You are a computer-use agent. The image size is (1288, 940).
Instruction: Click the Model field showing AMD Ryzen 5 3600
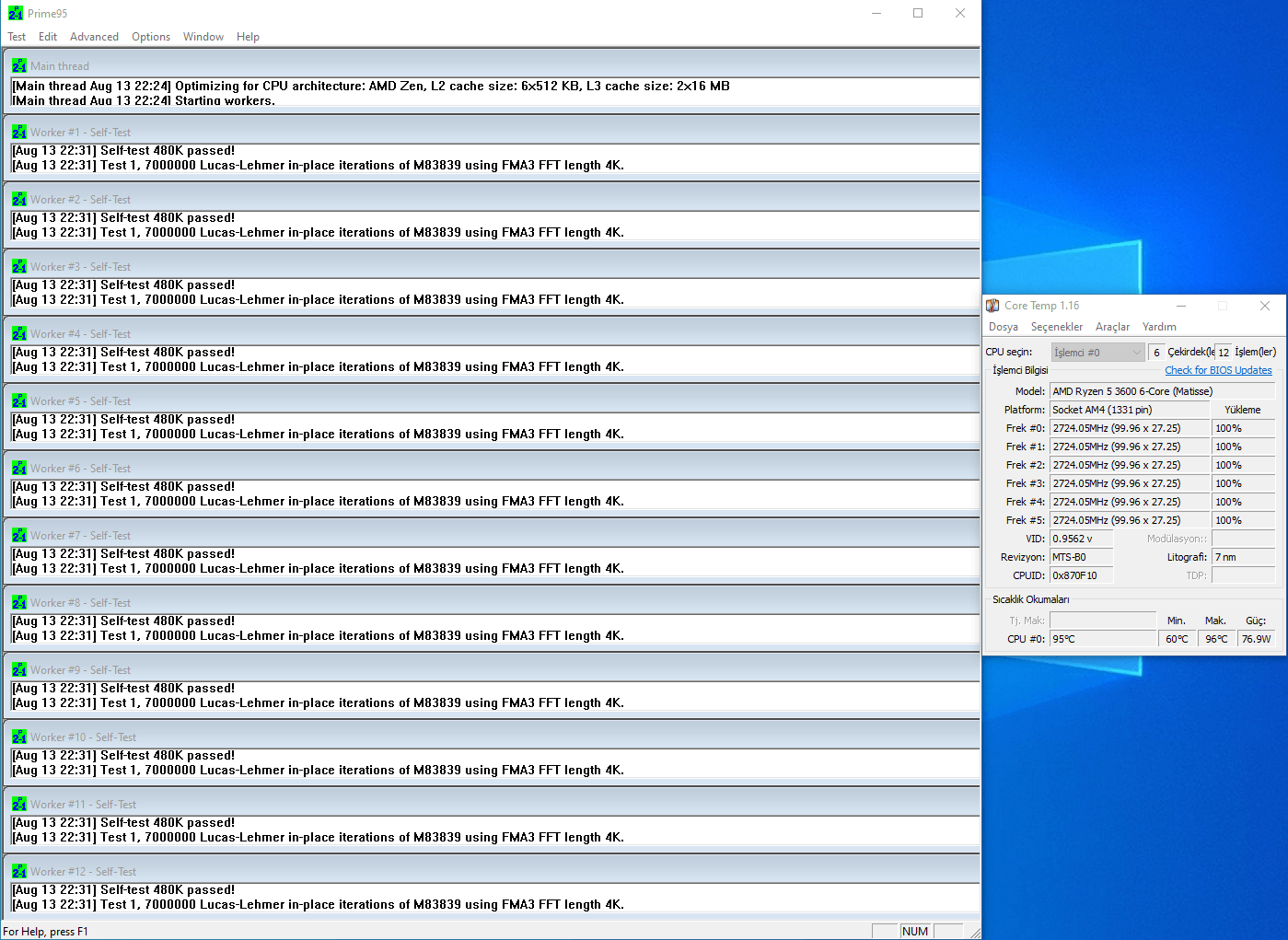click(x=1162, y=391)
